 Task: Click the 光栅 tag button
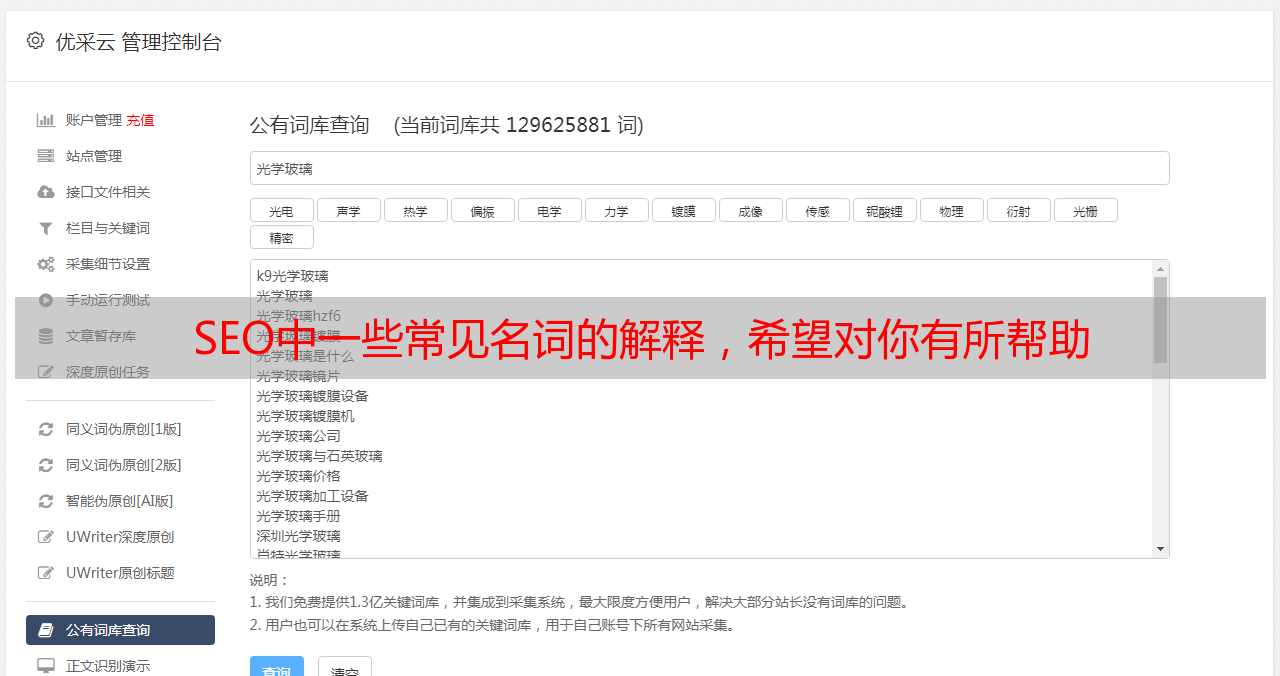1085,210
